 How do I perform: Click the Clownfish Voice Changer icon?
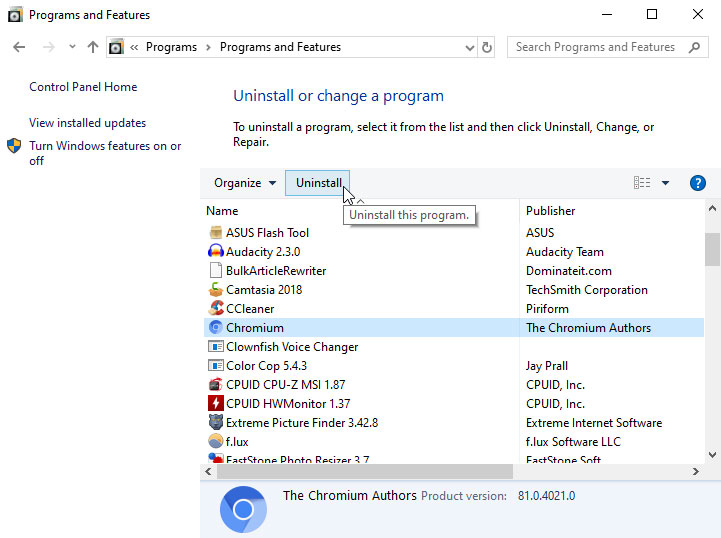pos(215,346)
